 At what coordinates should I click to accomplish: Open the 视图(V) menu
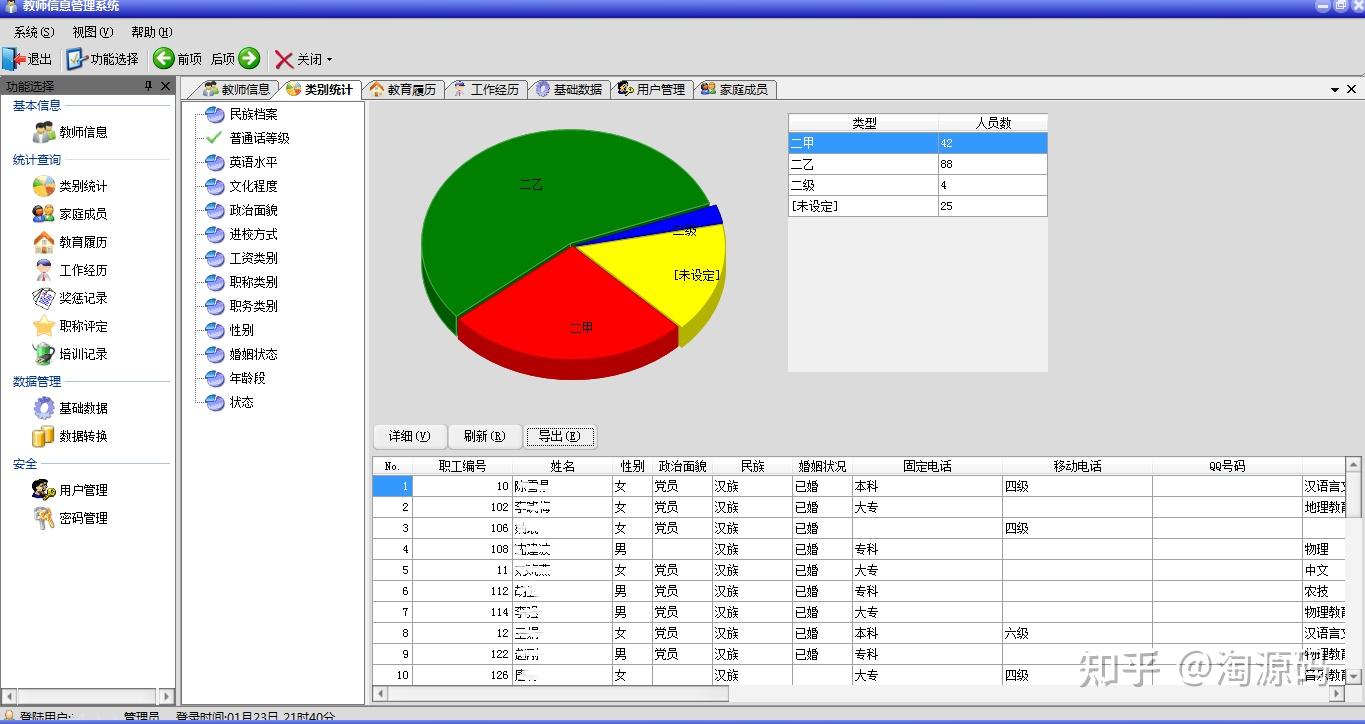coord(92,32)
